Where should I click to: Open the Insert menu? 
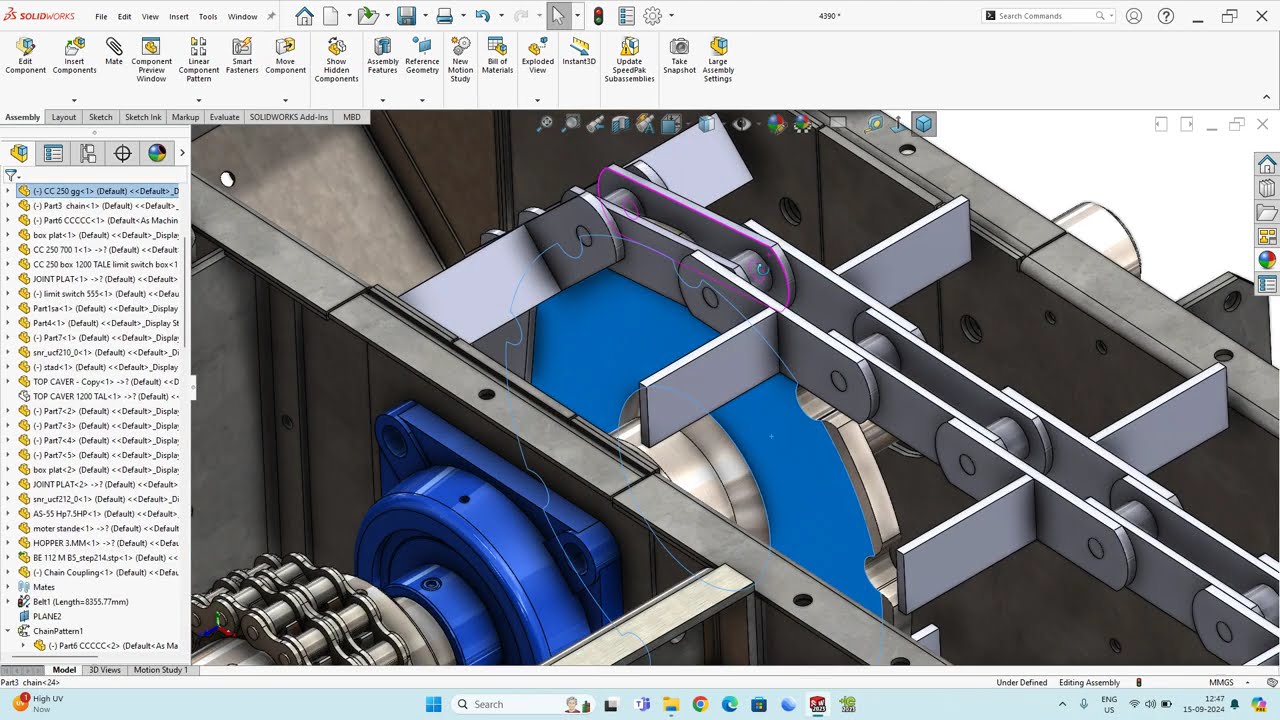[179, 17]
